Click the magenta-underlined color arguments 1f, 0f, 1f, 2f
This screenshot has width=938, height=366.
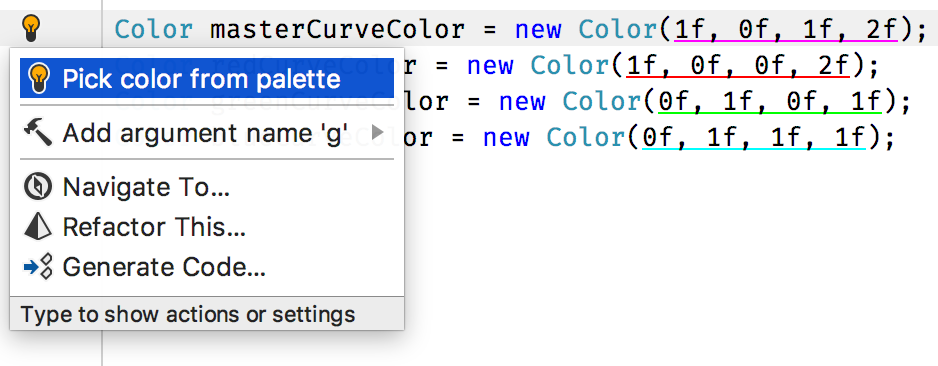[786, 29]
